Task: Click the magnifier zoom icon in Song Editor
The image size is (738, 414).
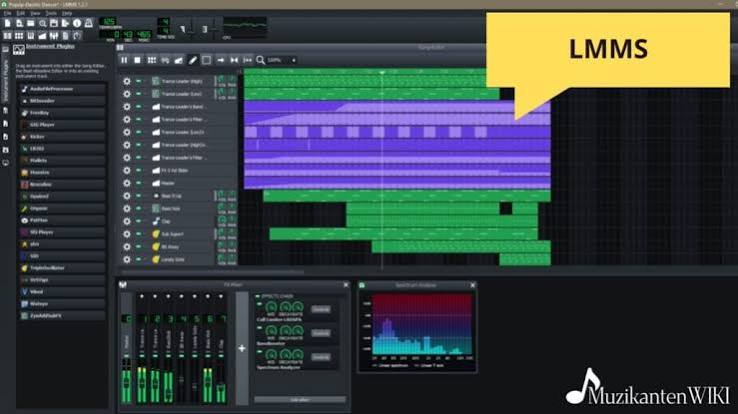Action: tap(260, 60)
